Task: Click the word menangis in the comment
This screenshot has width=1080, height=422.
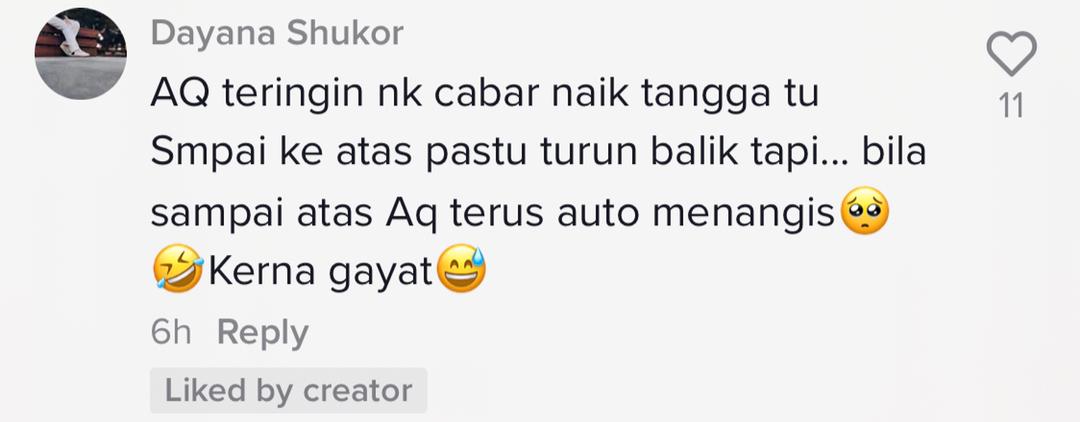Action: (x=743, y=215)
